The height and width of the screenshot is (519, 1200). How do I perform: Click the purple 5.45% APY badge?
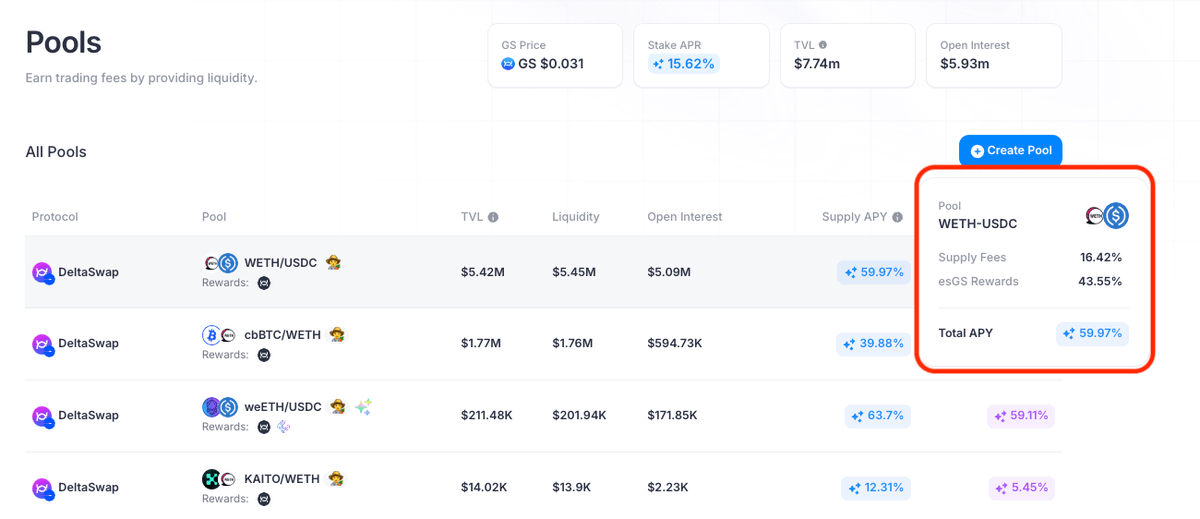click(x=1022, y=488)
